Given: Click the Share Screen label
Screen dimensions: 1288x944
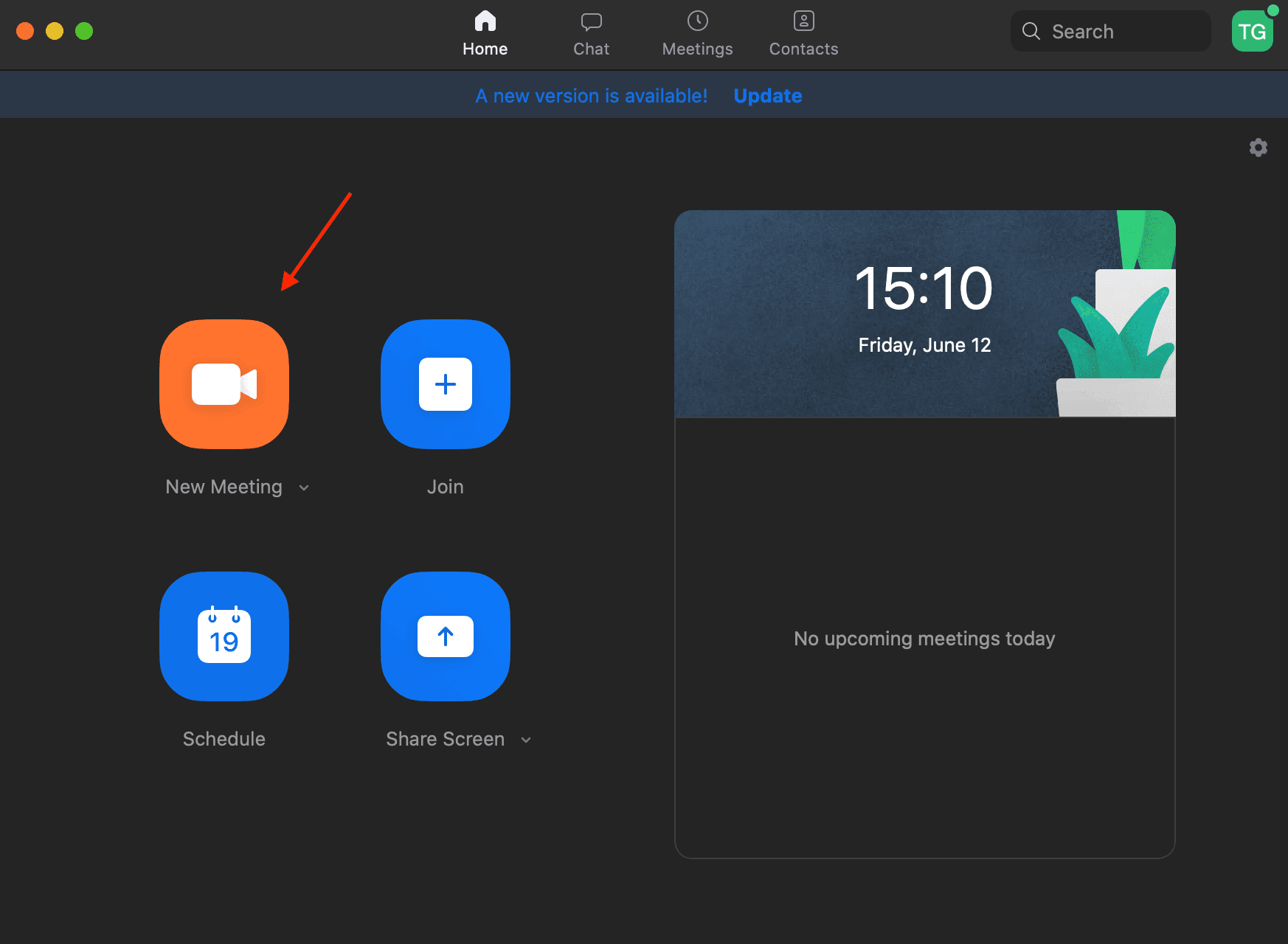Looking at the screenshot, I should click(x=446, y=739).
